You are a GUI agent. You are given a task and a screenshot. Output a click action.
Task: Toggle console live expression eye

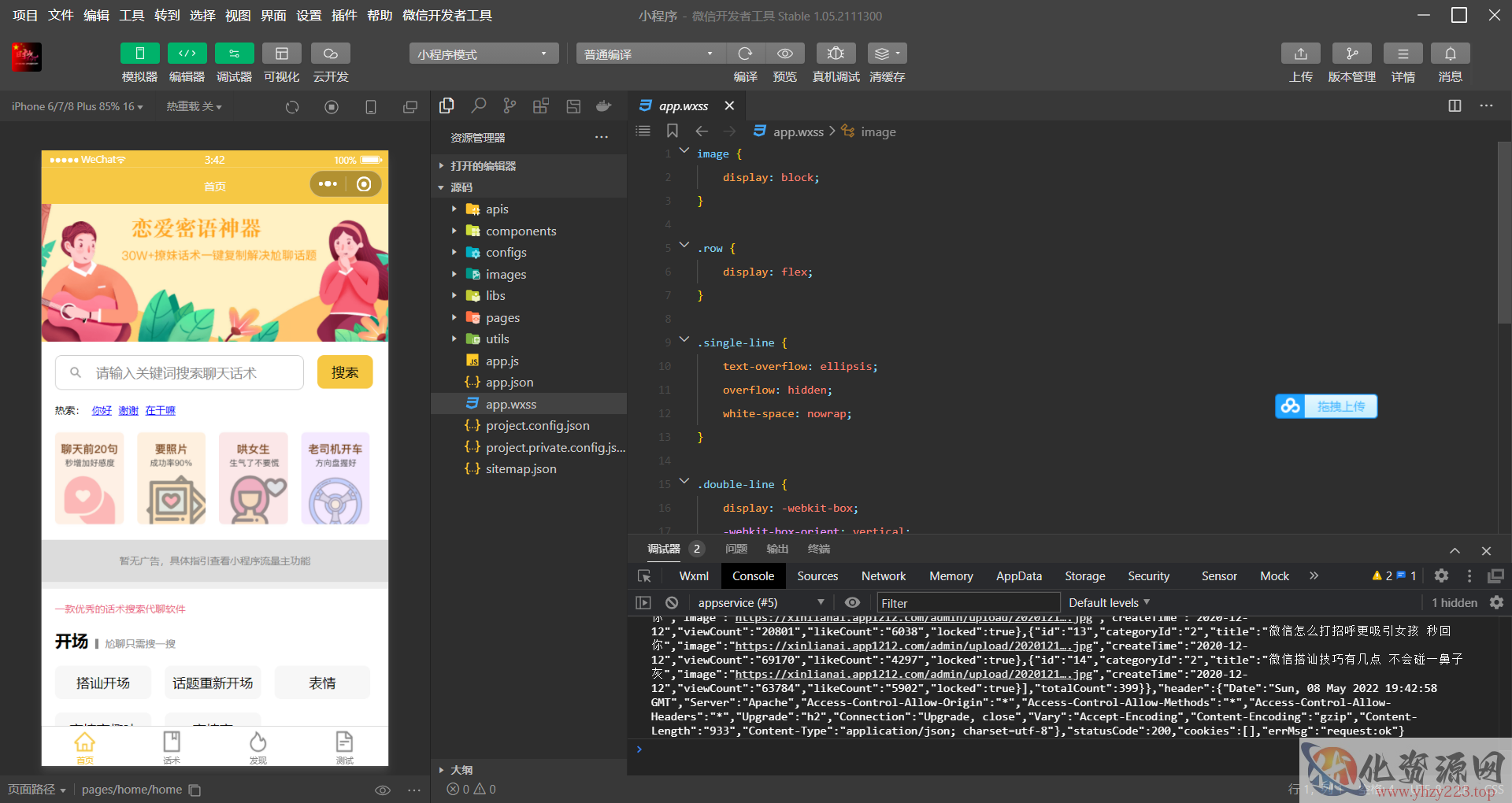coord(852,602)
